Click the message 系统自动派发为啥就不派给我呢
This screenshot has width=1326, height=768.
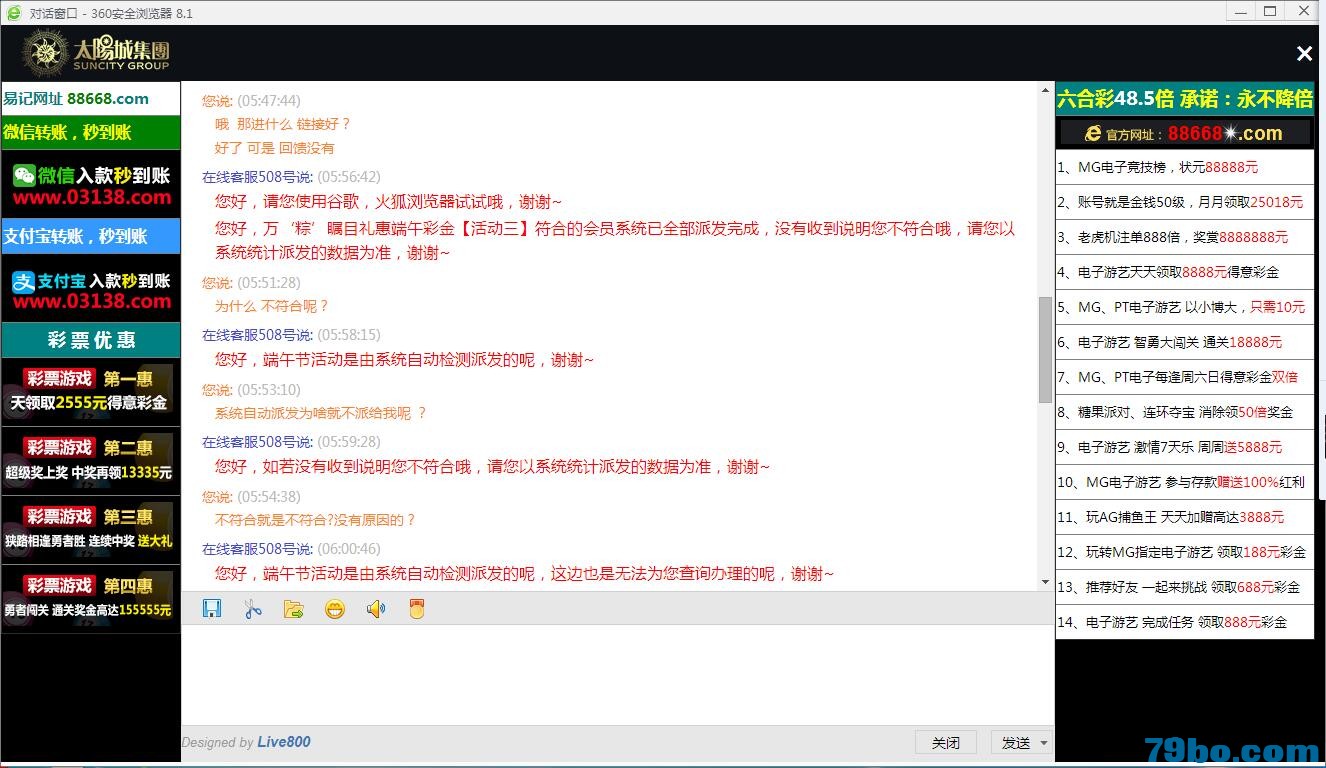click(321, 413)
